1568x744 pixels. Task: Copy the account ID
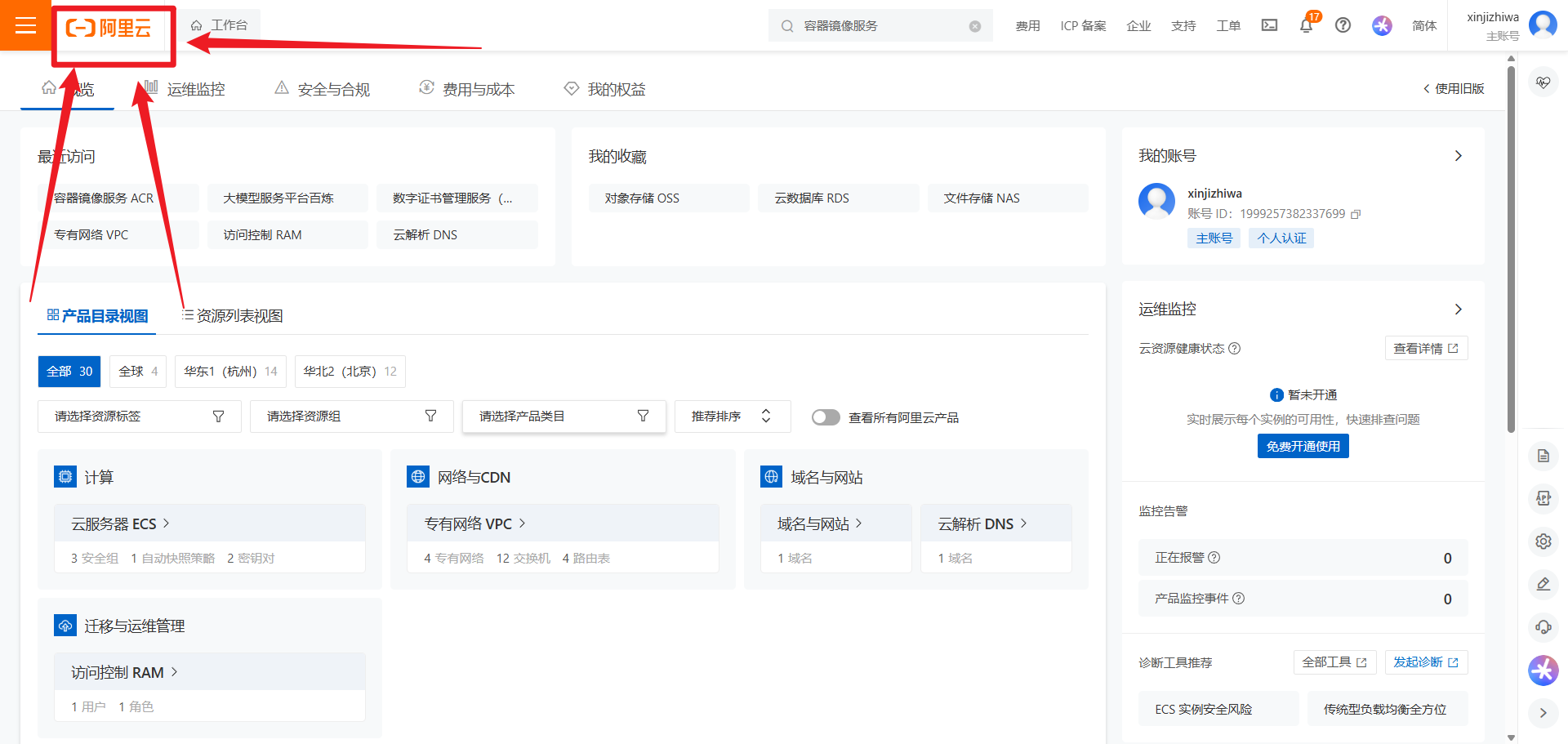tap(1356, 214)
